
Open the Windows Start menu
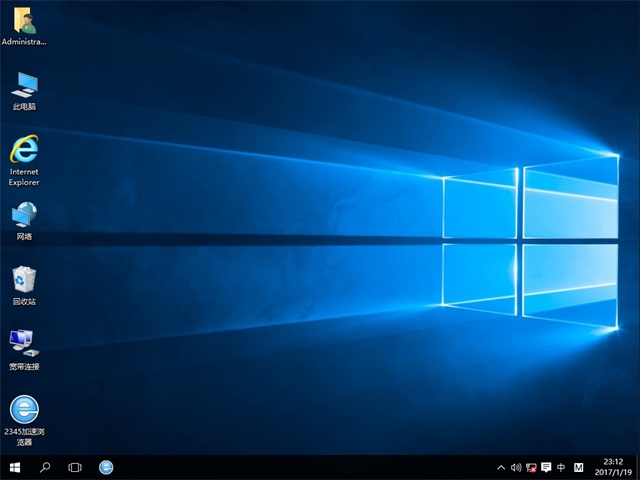15,467
